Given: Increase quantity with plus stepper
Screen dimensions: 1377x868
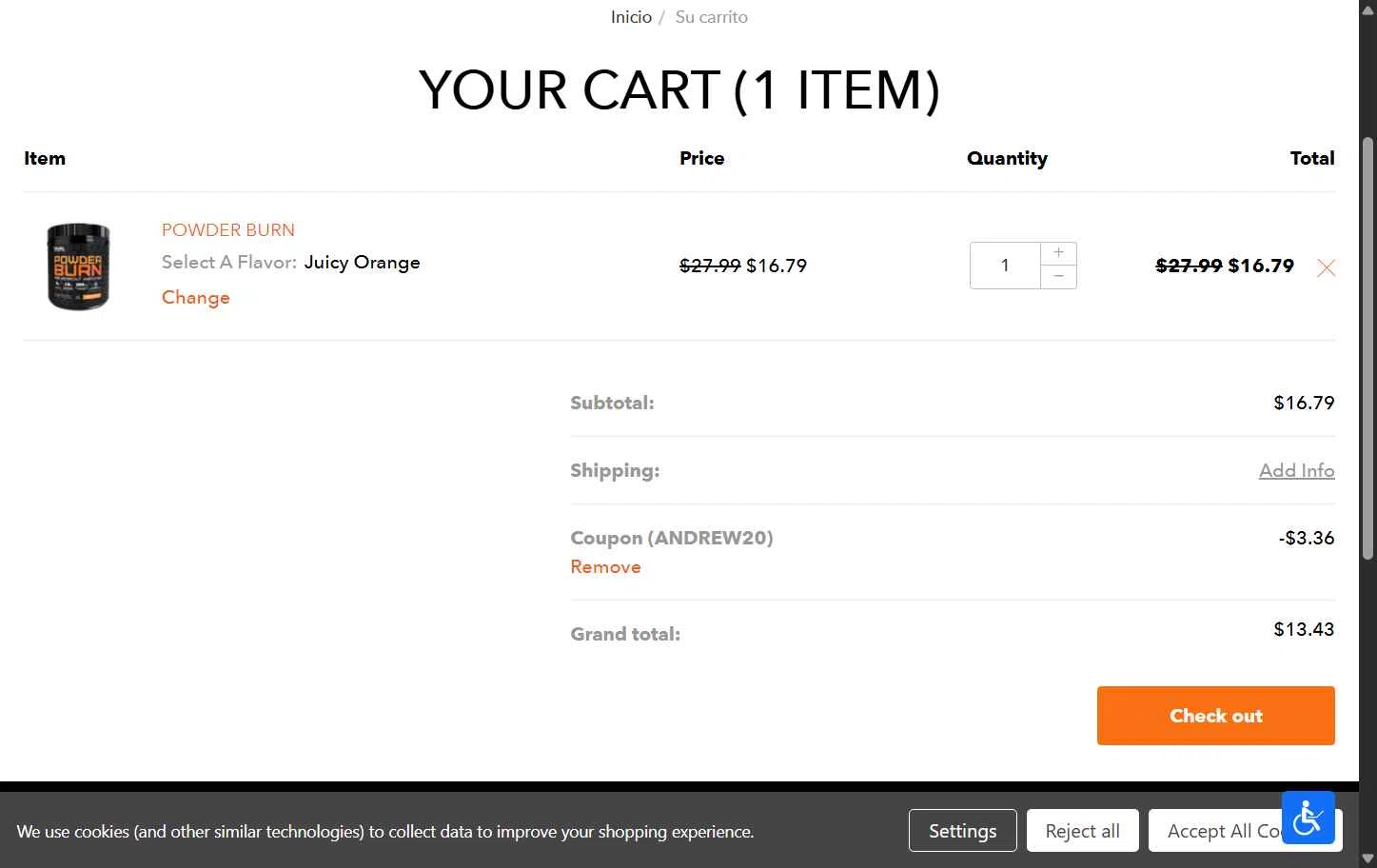Looking at the screenshot, I should tap(1058, 253).
